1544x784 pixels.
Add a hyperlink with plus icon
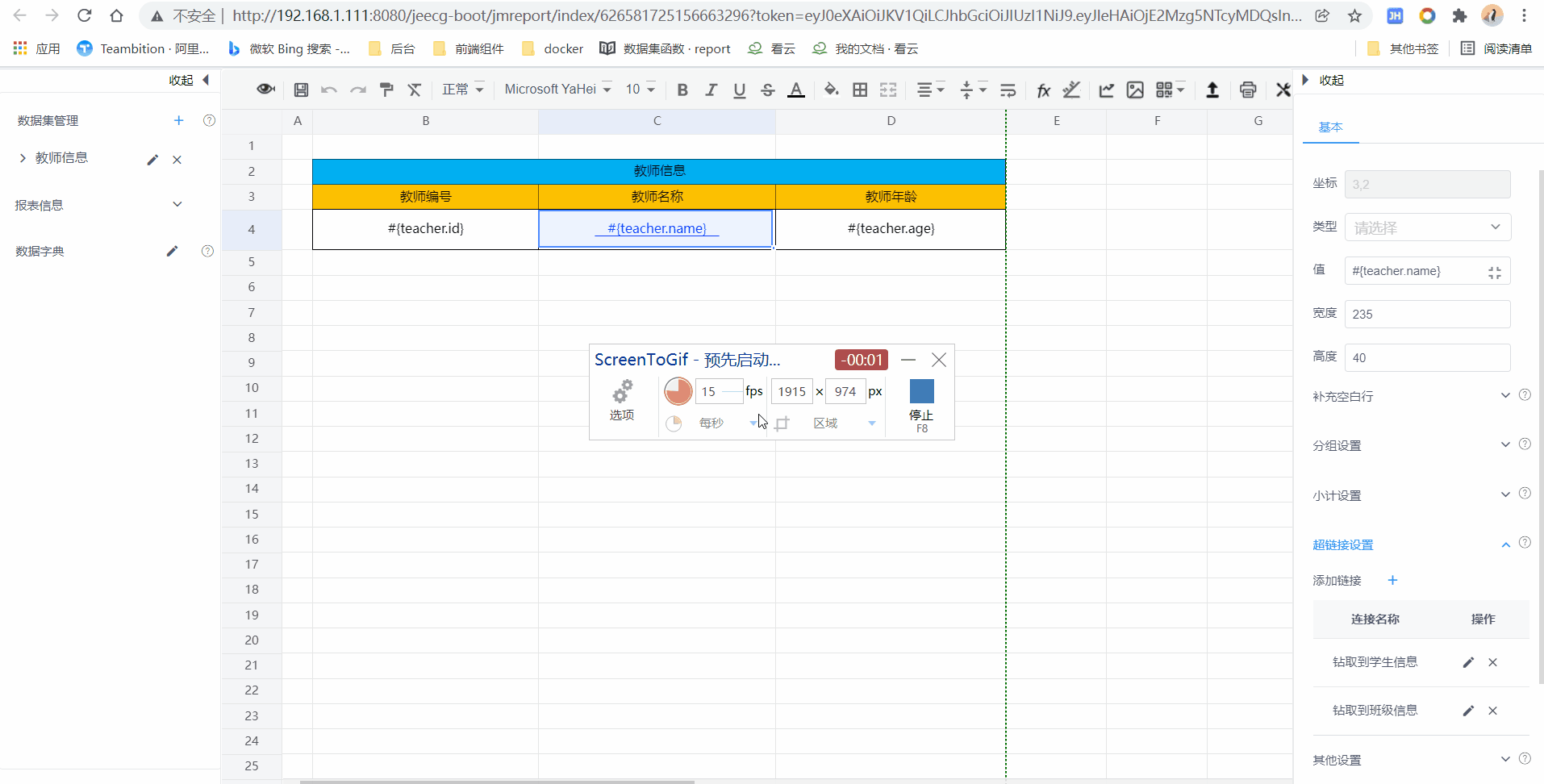(x=1392, y=580)
